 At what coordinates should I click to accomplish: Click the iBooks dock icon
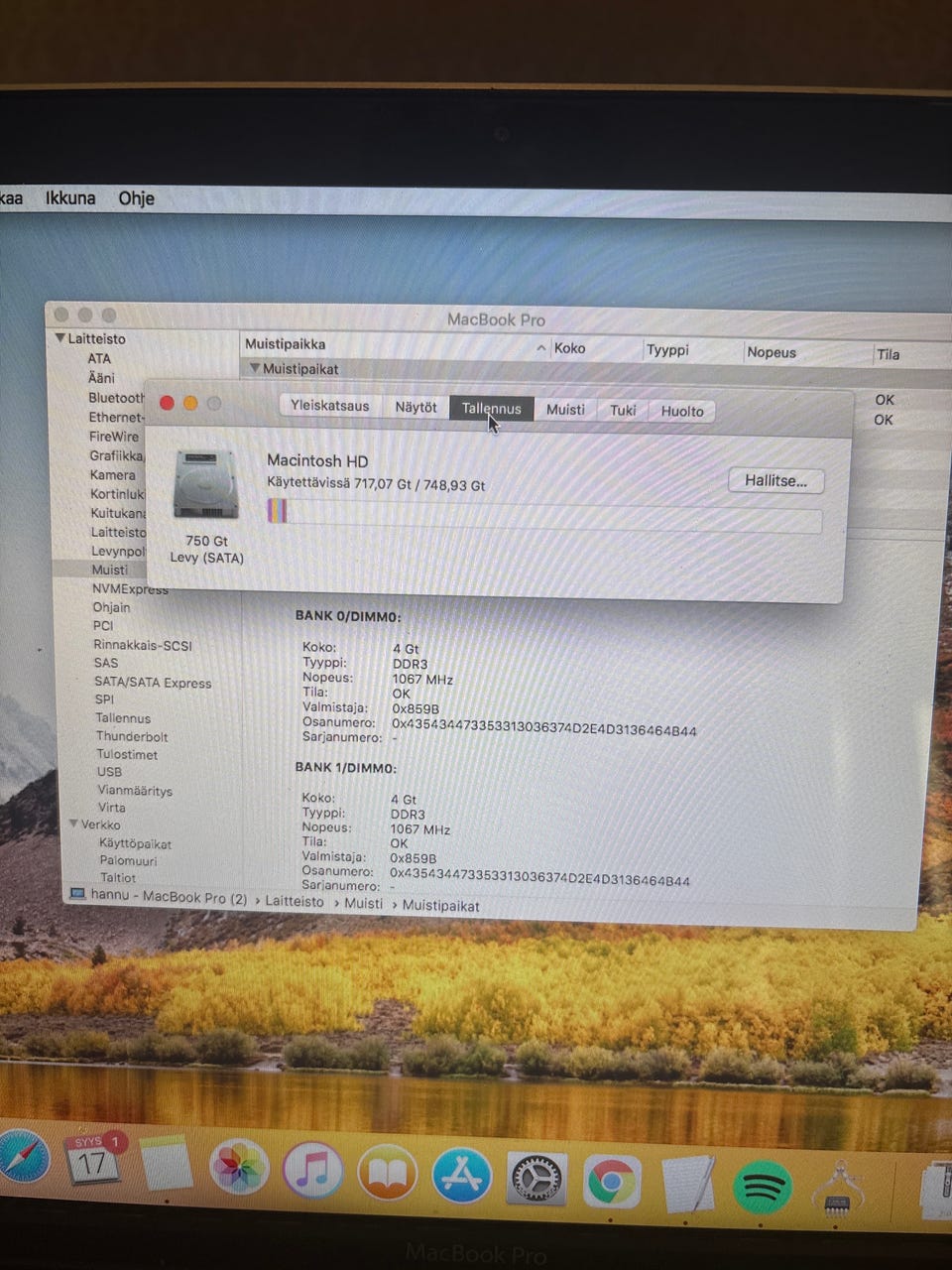click(387, 1175)
